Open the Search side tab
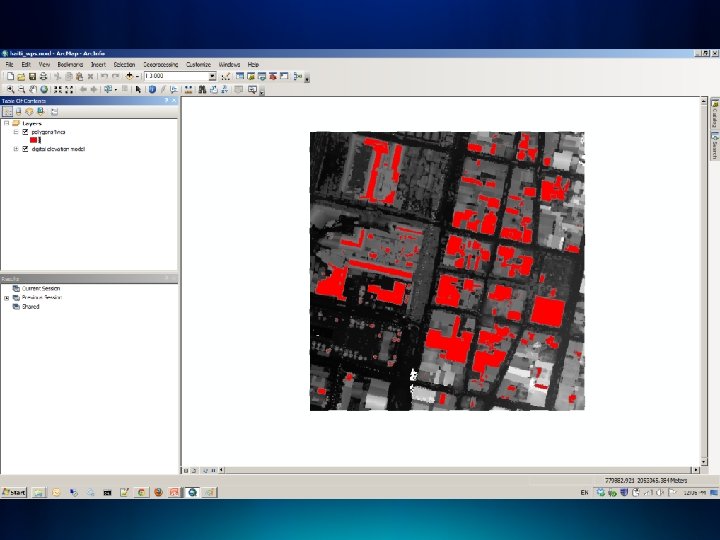Screen dimensions: 720x540 coord(715,145)
